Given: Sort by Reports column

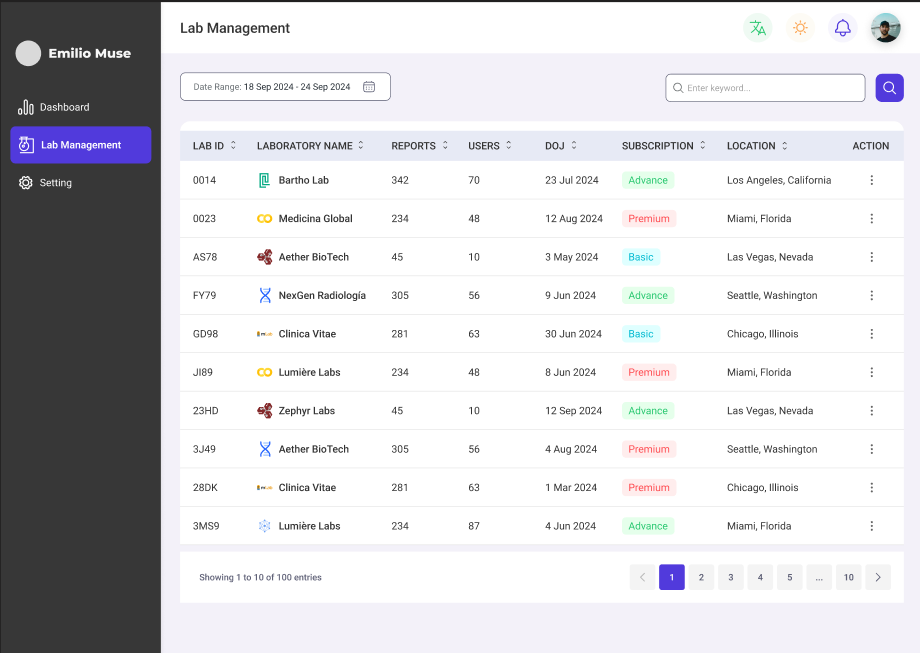Looking at the screenshot, I should (445, 145).
